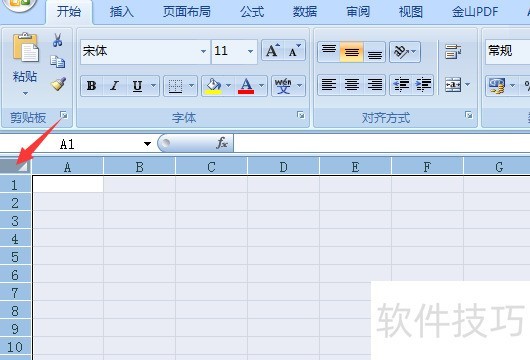The height and width of the screenshot is (360, 530).
Task: Decrease font size with small A
Action: click(x=294, y=51)
